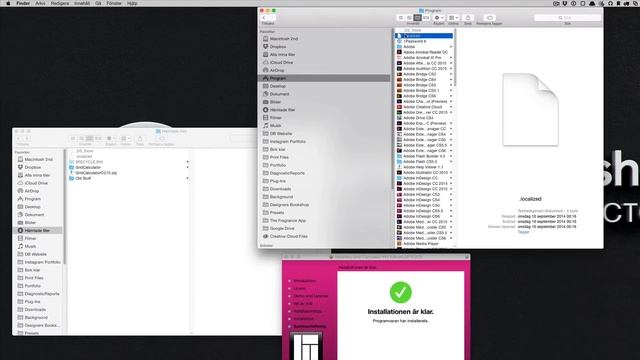Viewport: 640px width, 360px height.
Task: Go forward in Program window
Action: (272, 18)
